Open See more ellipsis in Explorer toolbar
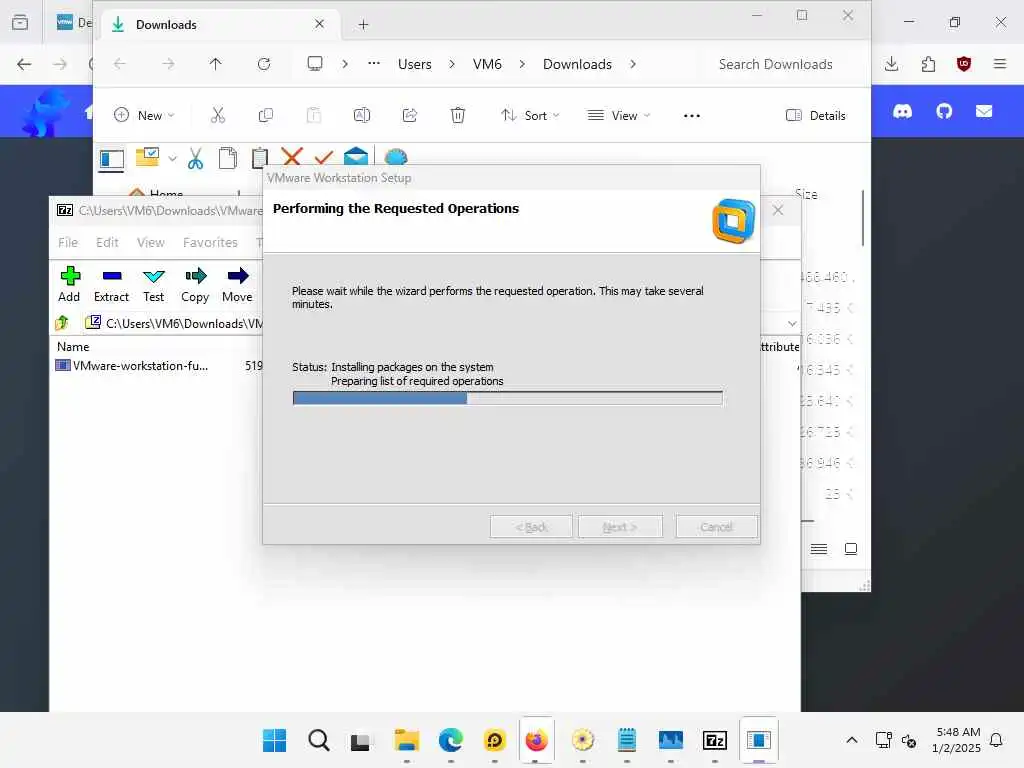Image resolution: width=1024 pixels, height=768 pixels. click(692, 116)
